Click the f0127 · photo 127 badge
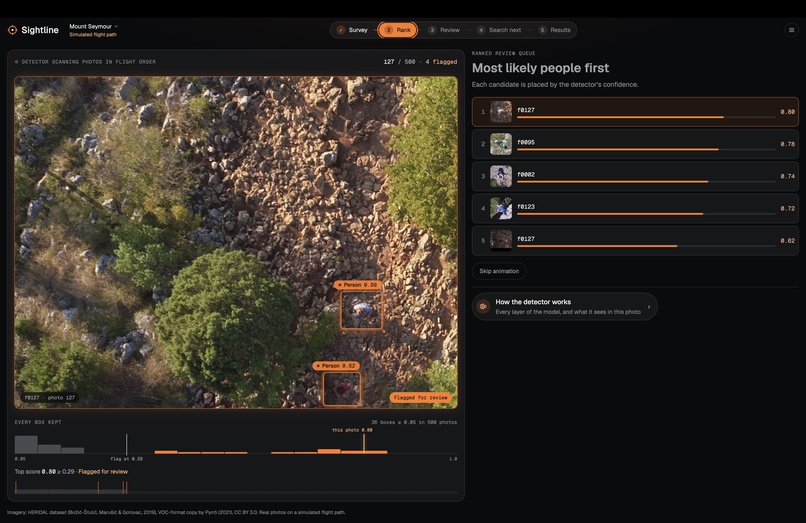The width and height of the screenshot is (806, 523). (49, 398)
